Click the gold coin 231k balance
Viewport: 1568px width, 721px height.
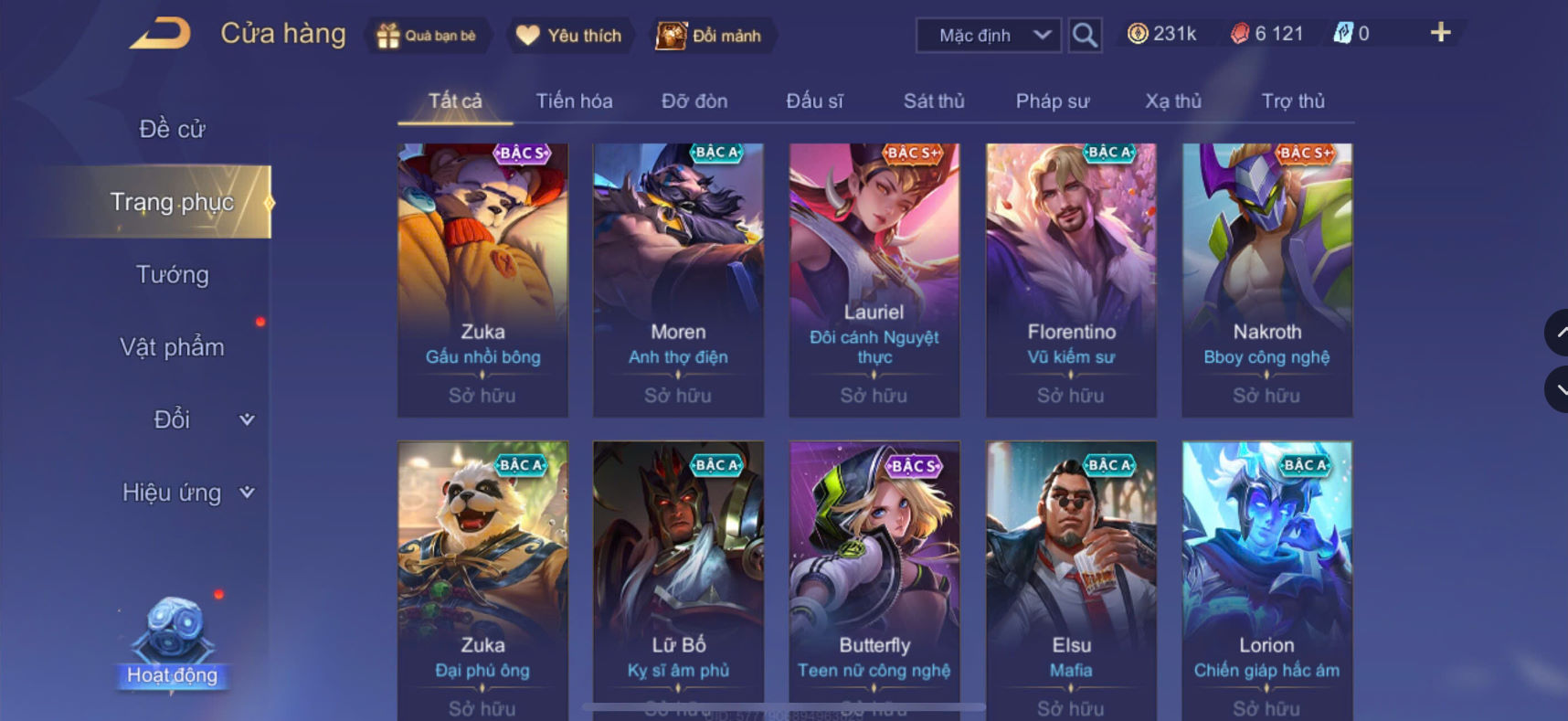(x=1162, y=34)
